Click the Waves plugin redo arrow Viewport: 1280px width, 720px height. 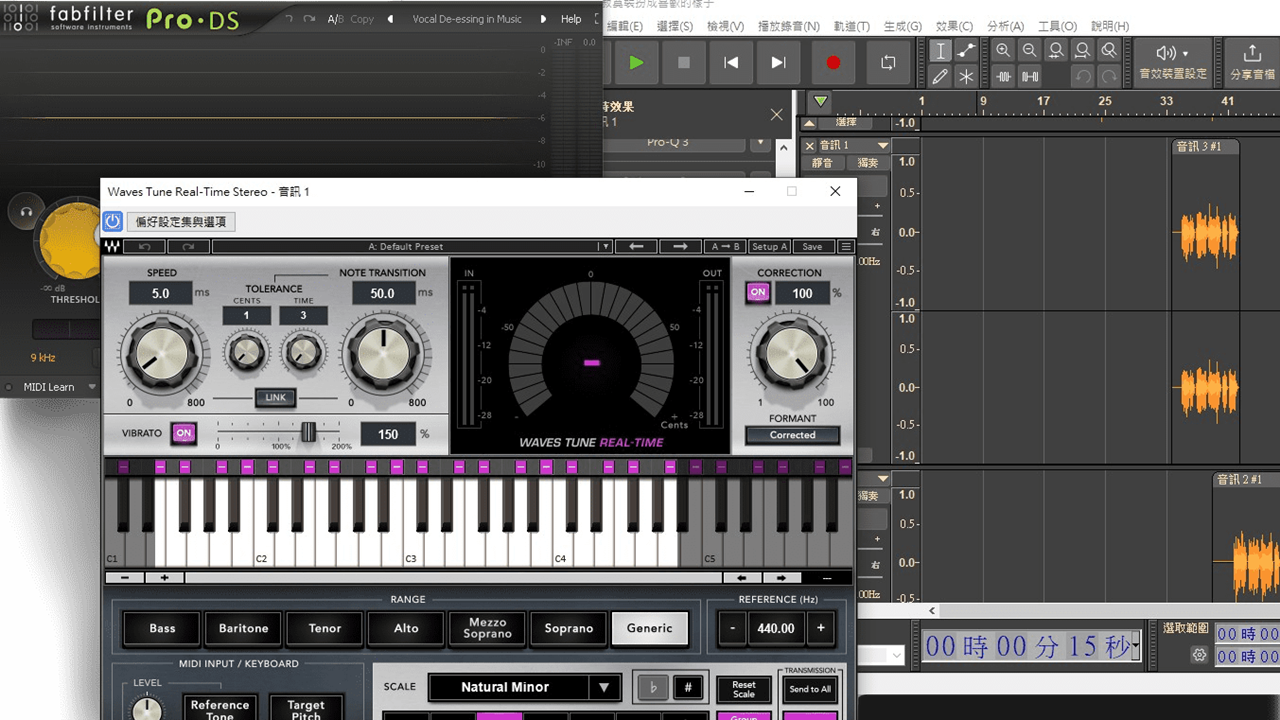[x=187, y=247]
